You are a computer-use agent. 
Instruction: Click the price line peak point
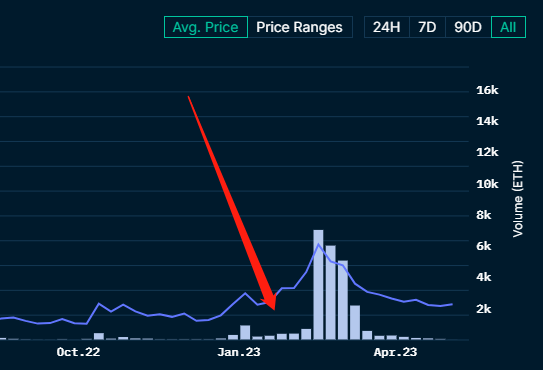coord(318,245)
